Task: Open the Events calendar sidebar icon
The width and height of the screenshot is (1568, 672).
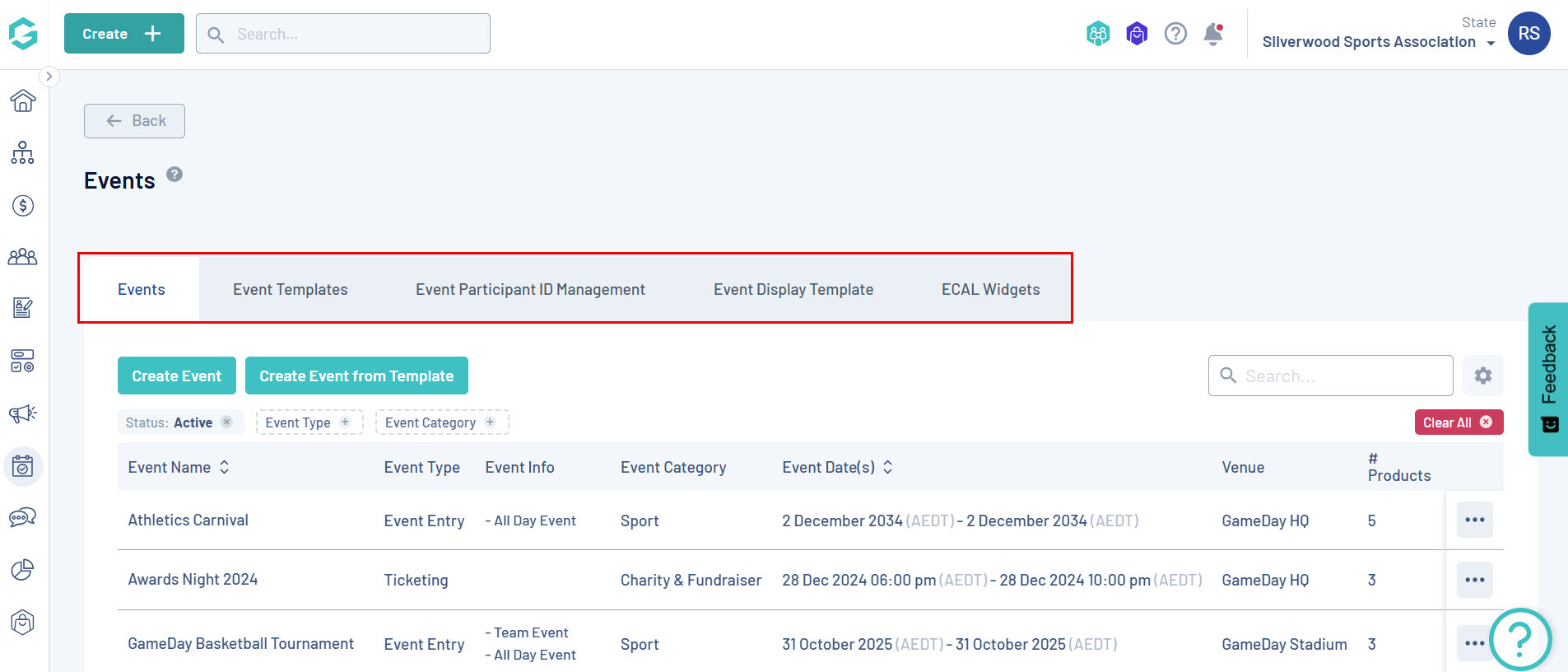Action: 23,467
